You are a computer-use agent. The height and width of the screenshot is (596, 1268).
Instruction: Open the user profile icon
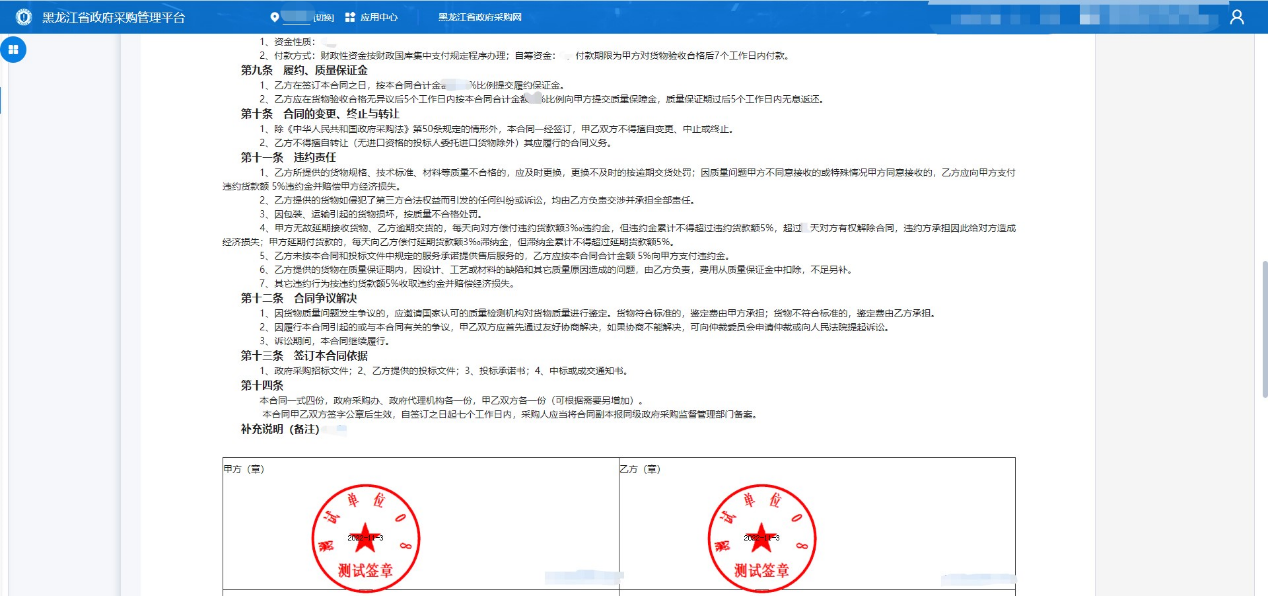coord(1237,17)
